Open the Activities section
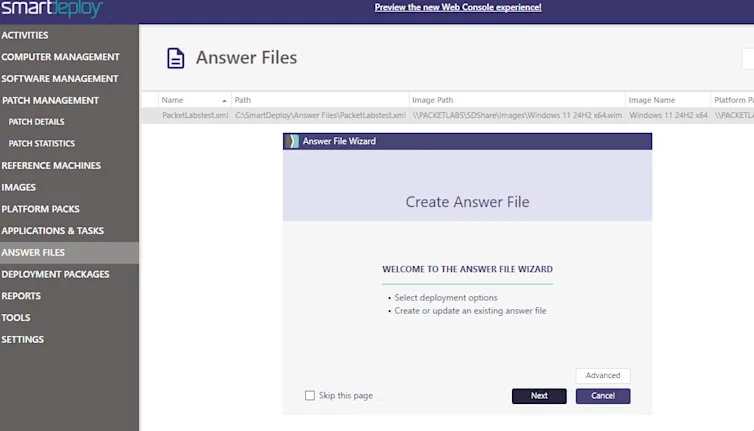The width and height of the screenshot is (754, 431). coord(25,35)
